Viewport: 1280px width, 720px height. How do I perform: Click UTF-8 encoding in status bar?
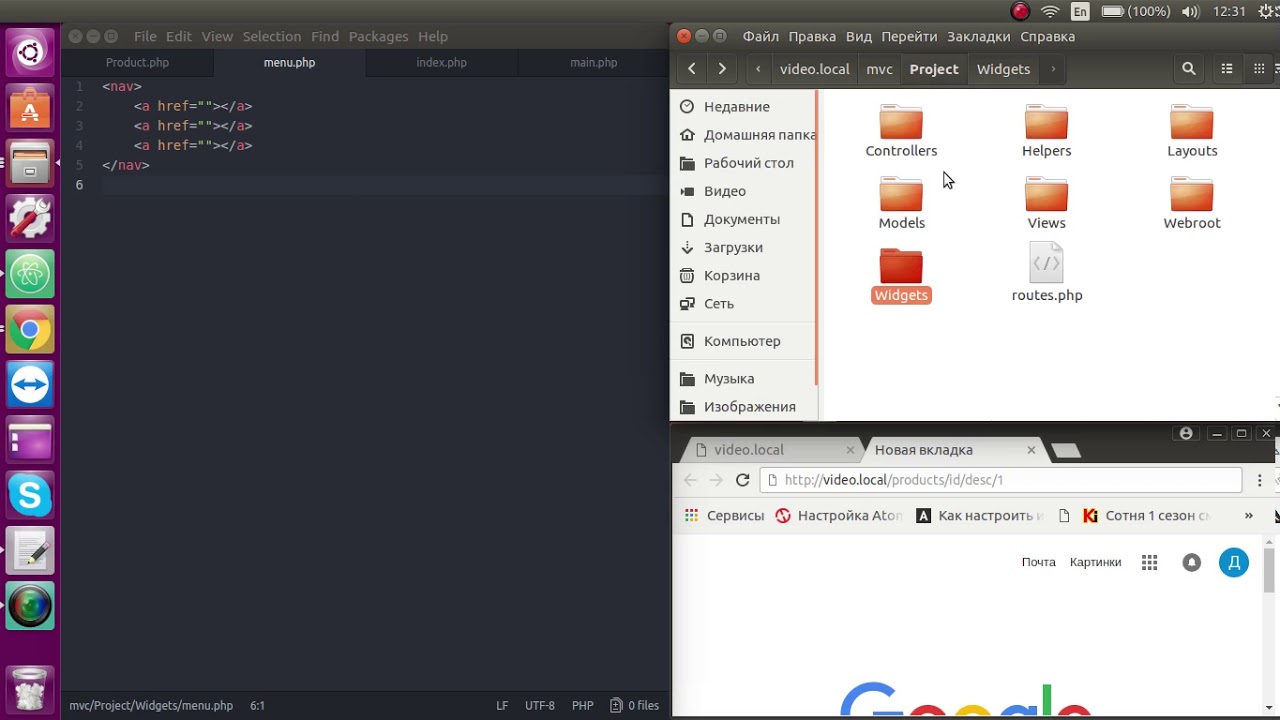[539, 705]
